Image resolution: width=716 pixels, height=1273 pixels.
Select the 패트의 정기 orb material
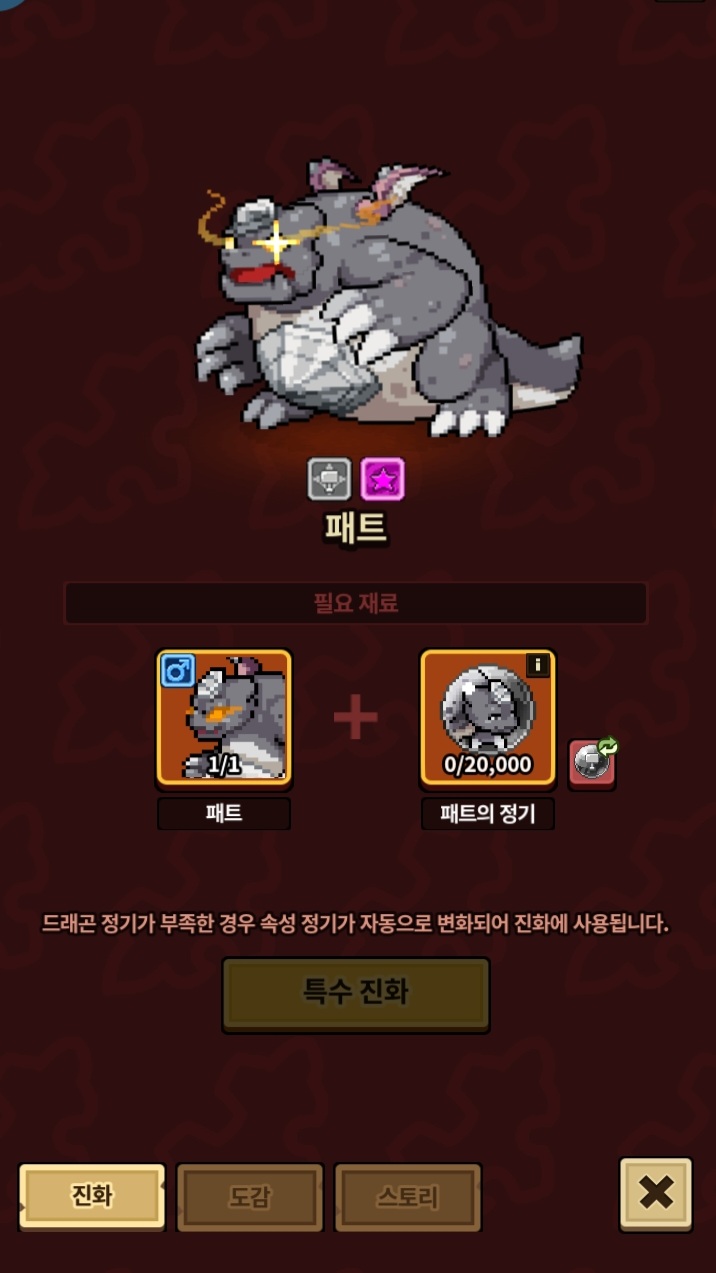point(488,717)
